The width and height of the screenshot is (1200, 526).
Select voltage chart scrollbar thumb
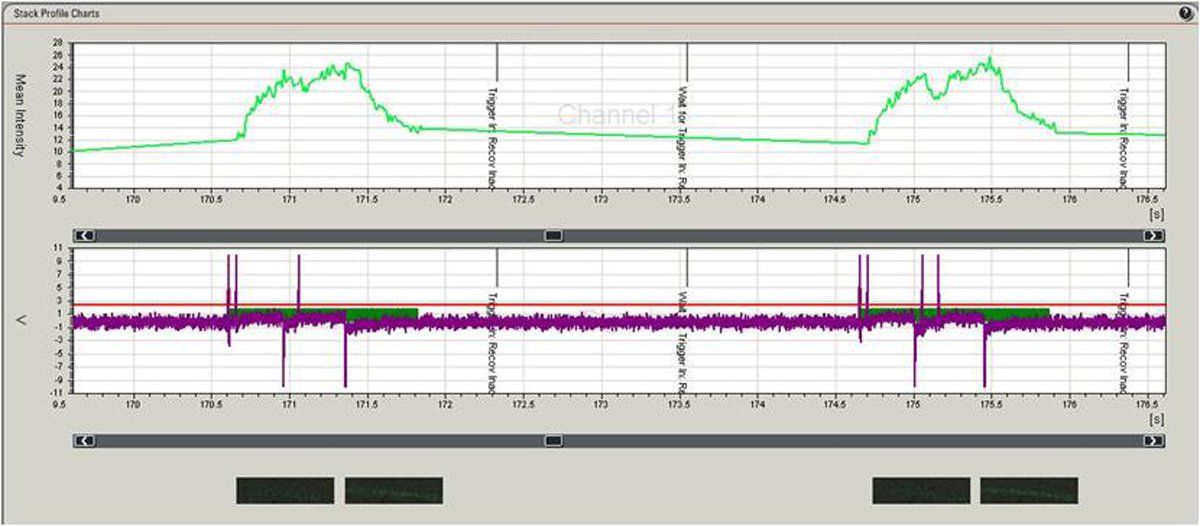553,440
